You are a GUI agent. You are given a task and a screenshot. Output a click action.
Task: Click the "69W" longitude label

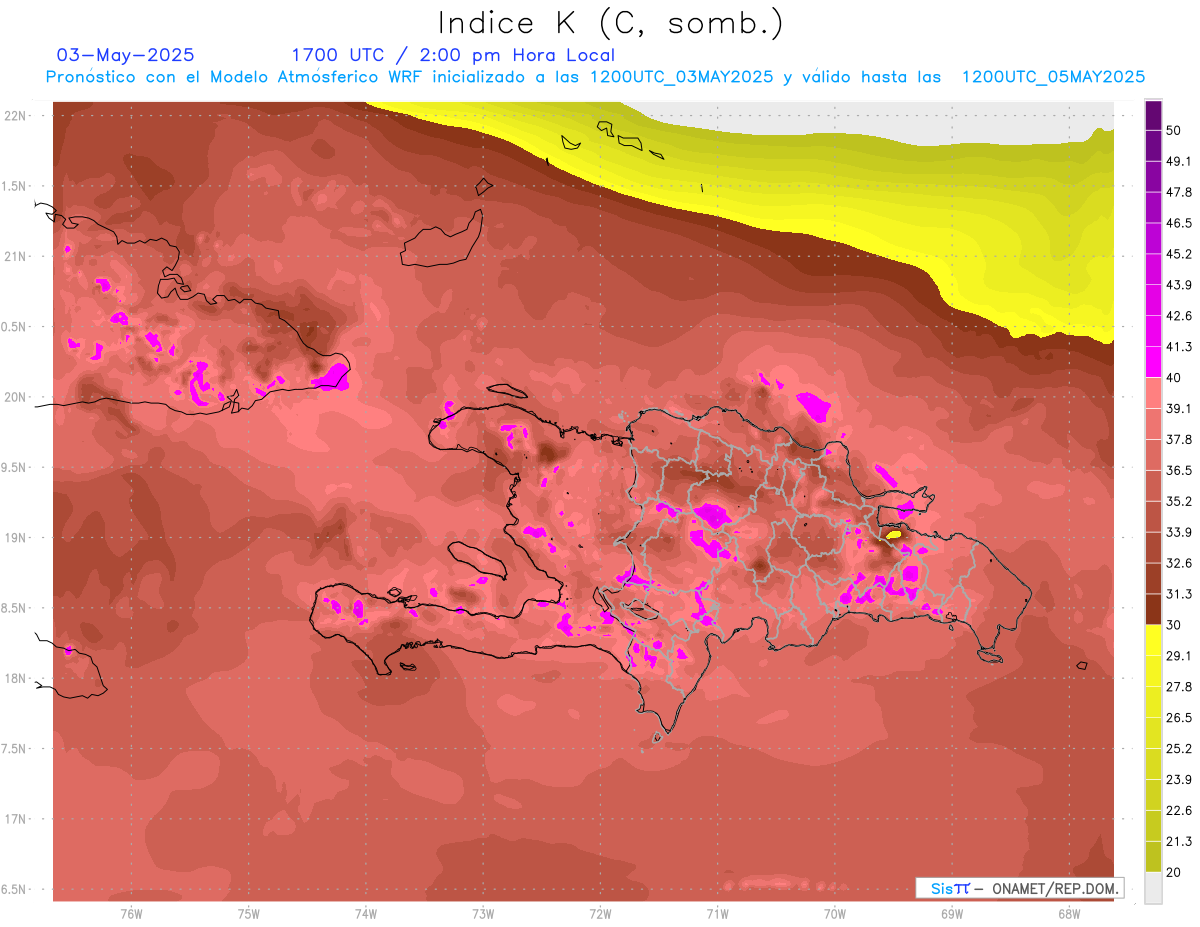click(952, 914)
